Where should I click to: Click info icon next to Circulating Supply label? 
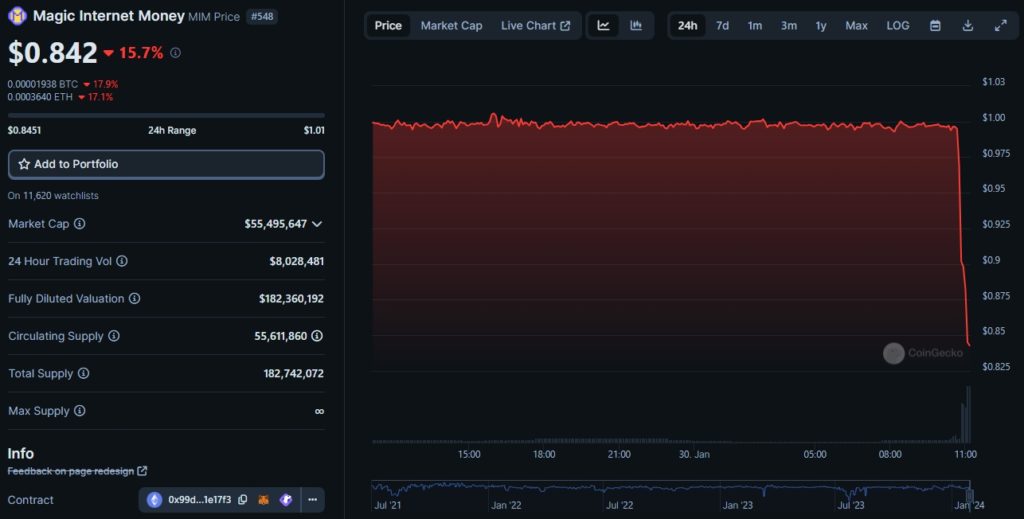[114, 336]
